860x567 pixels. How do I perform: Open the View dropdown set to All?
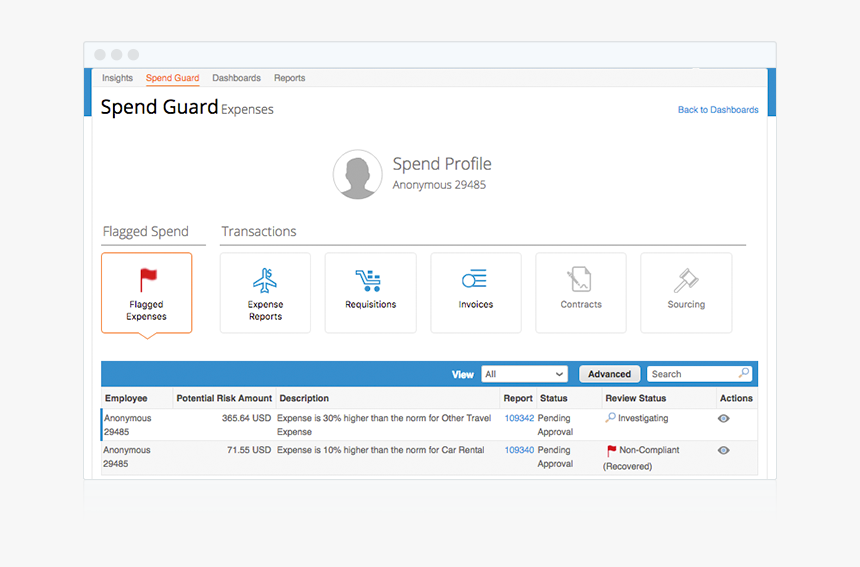click(x=524, y=374)
